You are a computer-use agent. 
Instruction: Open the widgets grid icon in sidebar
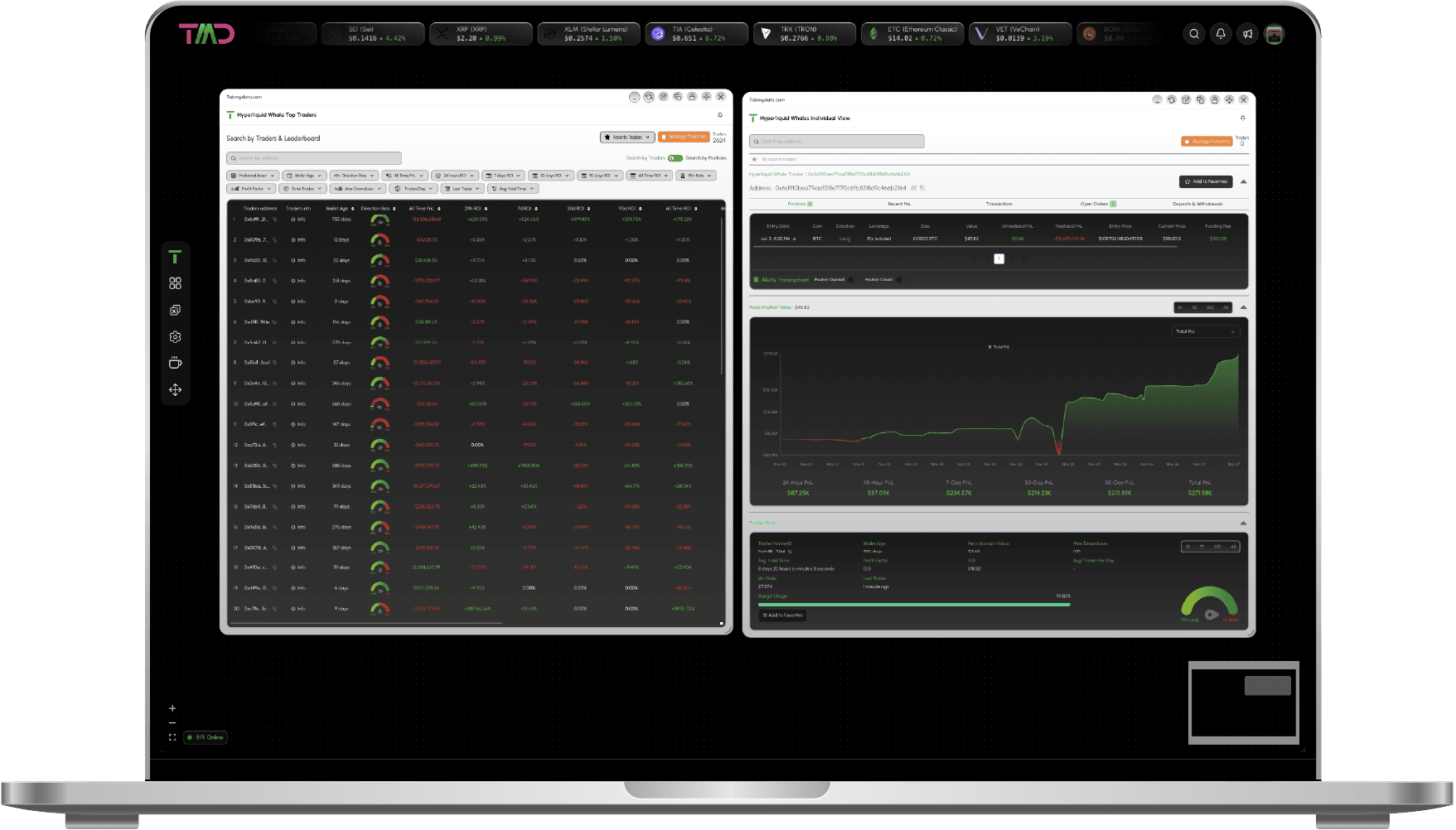point(175,283)
